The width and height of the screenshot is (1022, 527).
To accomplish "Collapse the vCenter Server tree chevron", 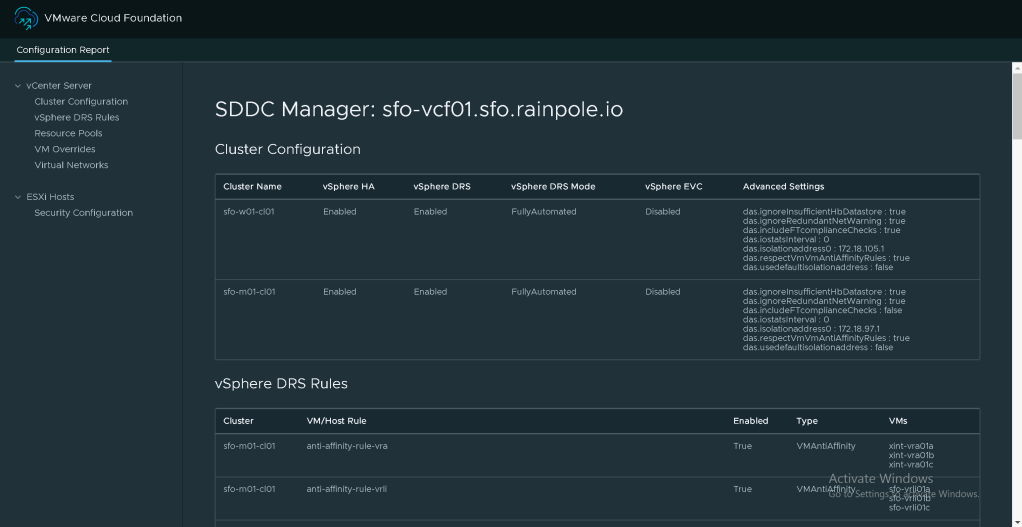I will [x=18, y=86].
